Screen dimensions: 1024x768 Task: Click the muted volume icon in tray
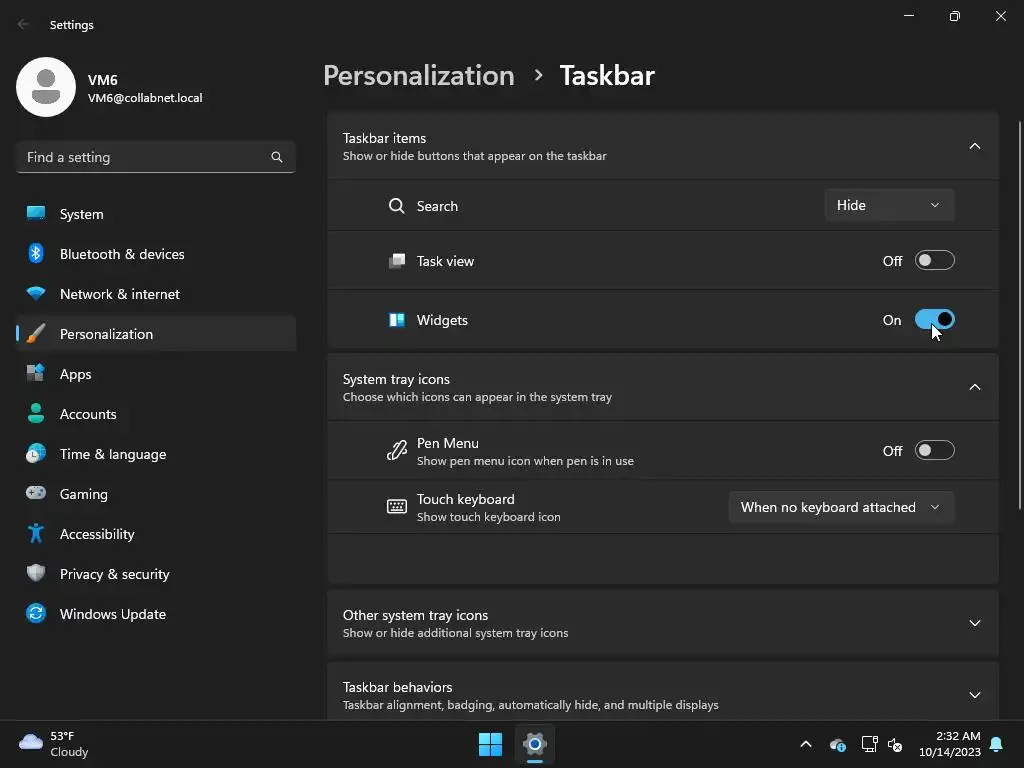pyautogui.click(x=895, y=744)
